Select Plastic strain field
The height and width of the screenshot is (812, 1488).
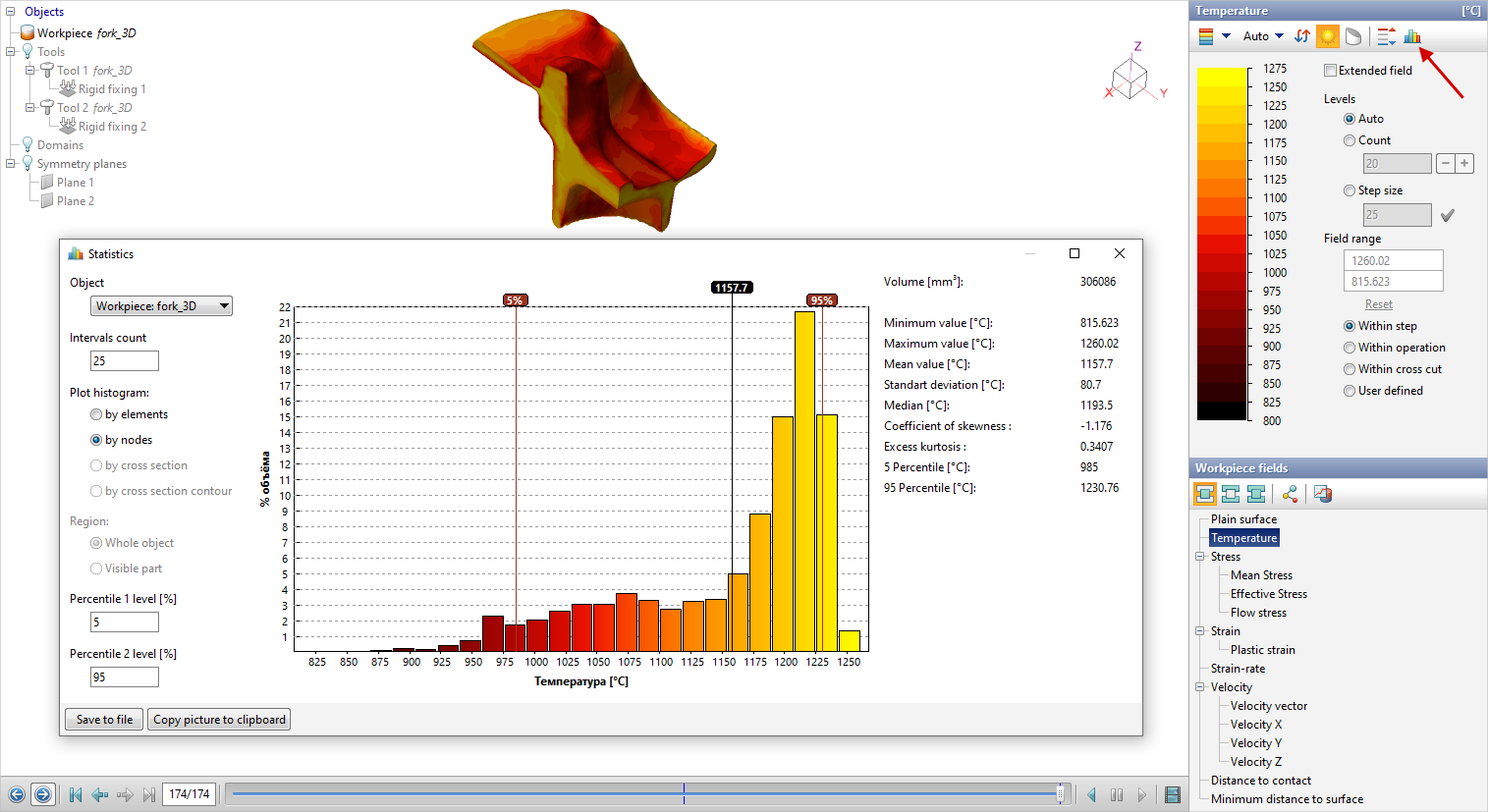[x=1262, y=650]
